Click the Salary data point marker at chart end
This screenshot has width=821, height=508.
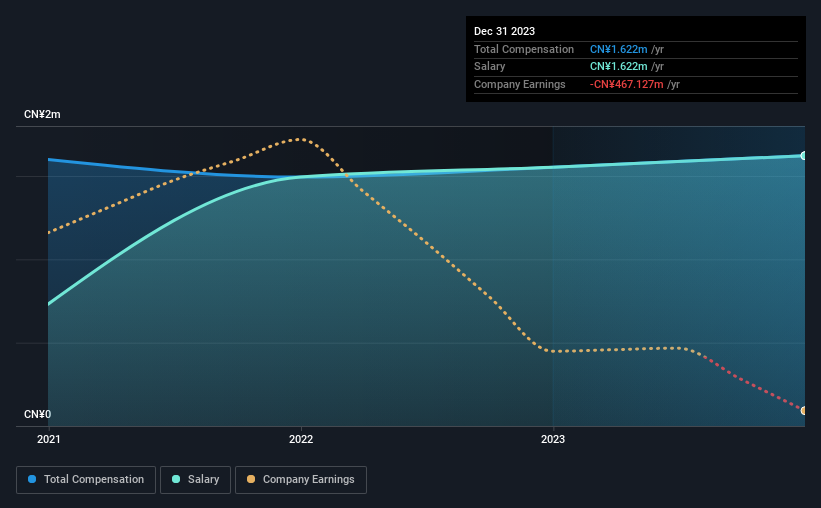pyautogui.click(x=804, y=156)
